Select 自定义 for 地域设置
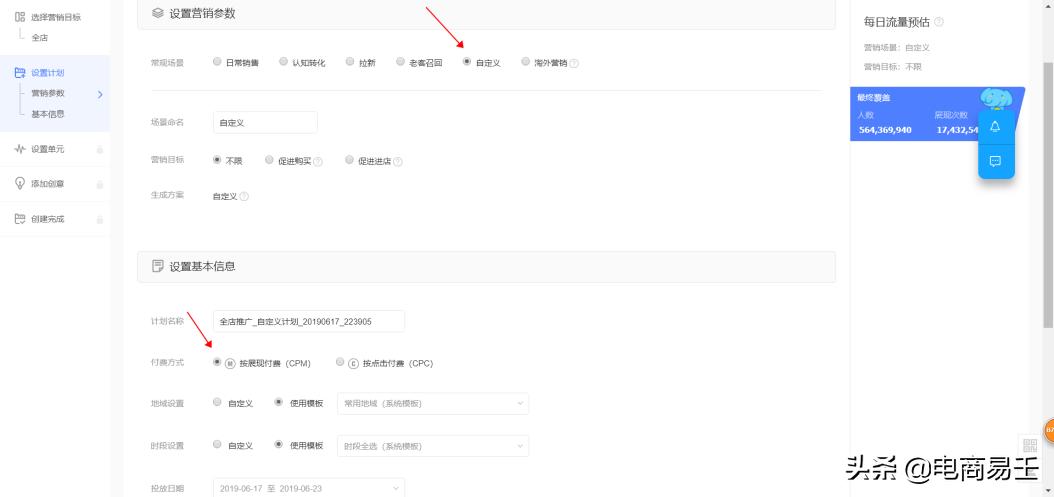 pyautogui.click(x=216, y=402)
